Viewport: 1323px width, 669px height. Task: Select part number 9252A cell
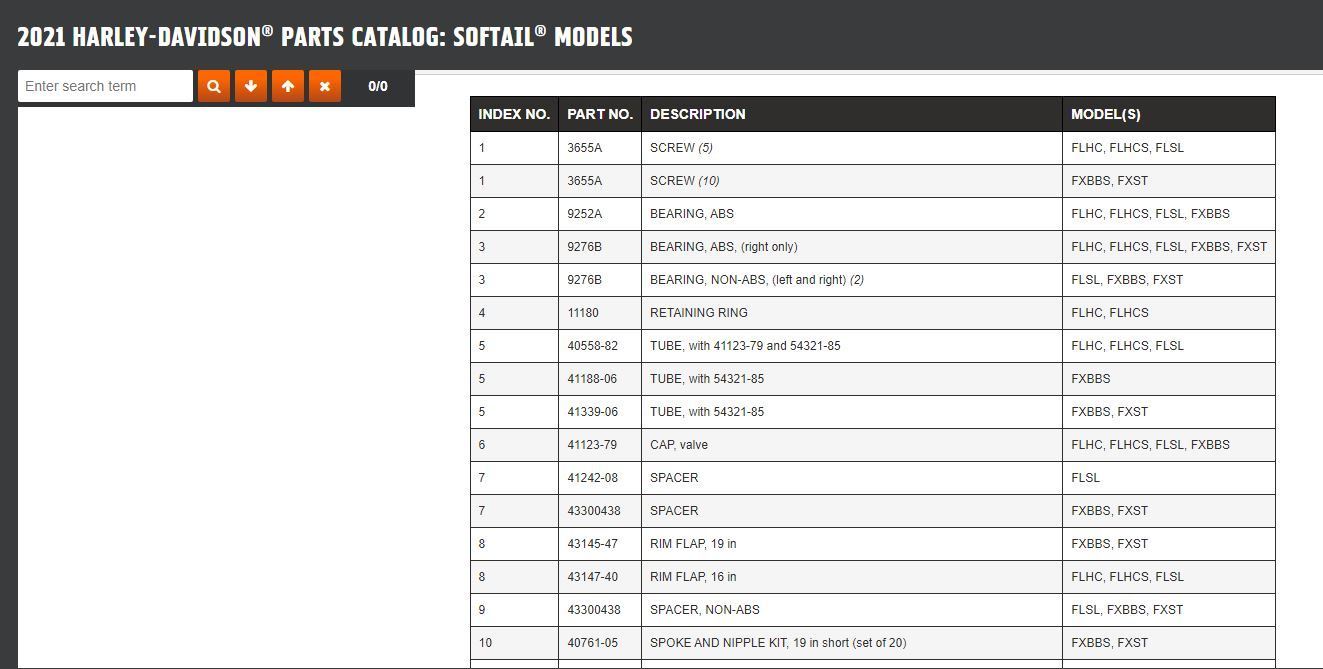585,213
